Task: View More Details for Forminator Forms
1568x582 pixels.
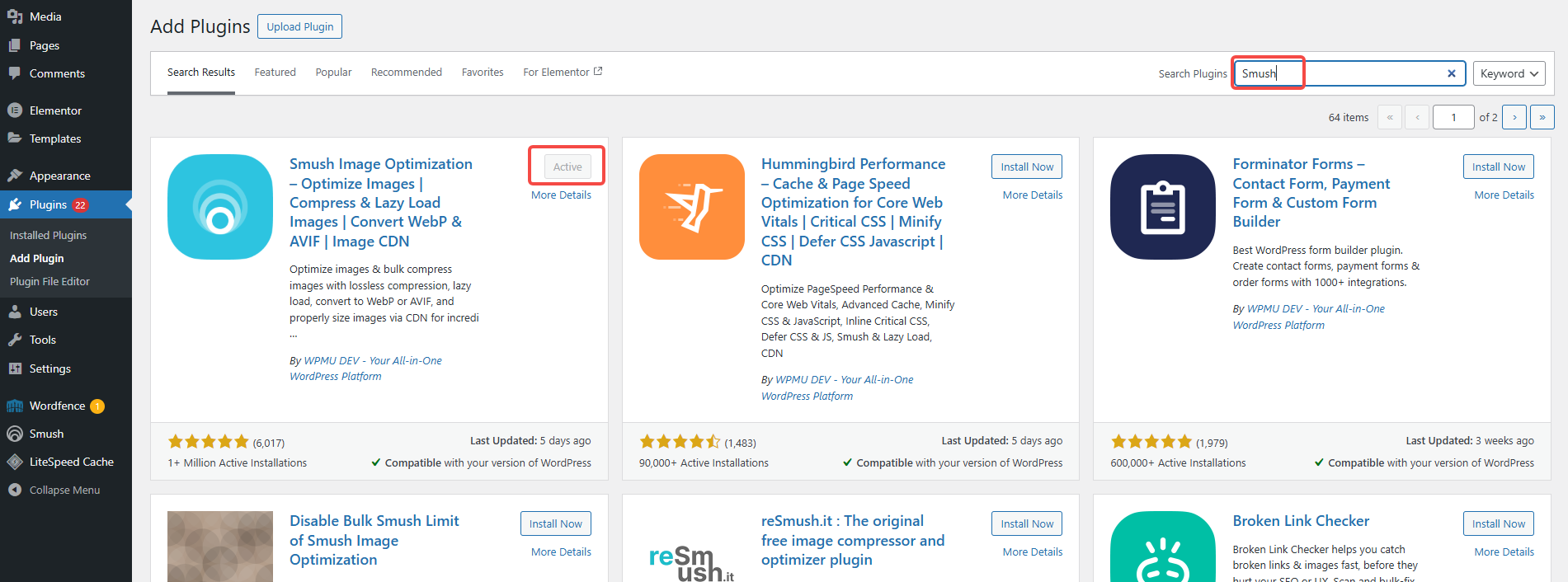Action: click(1504, 195)
